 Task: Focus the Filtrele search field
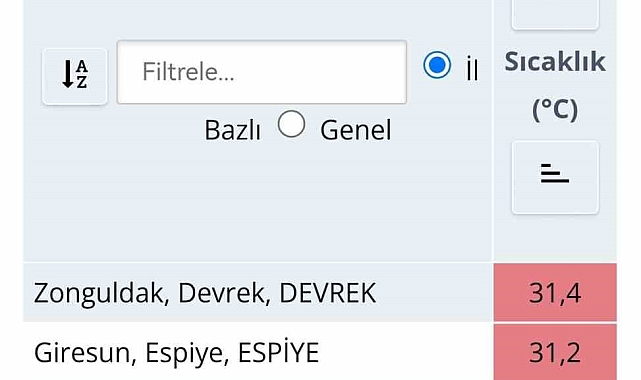(x=262, y=72)
